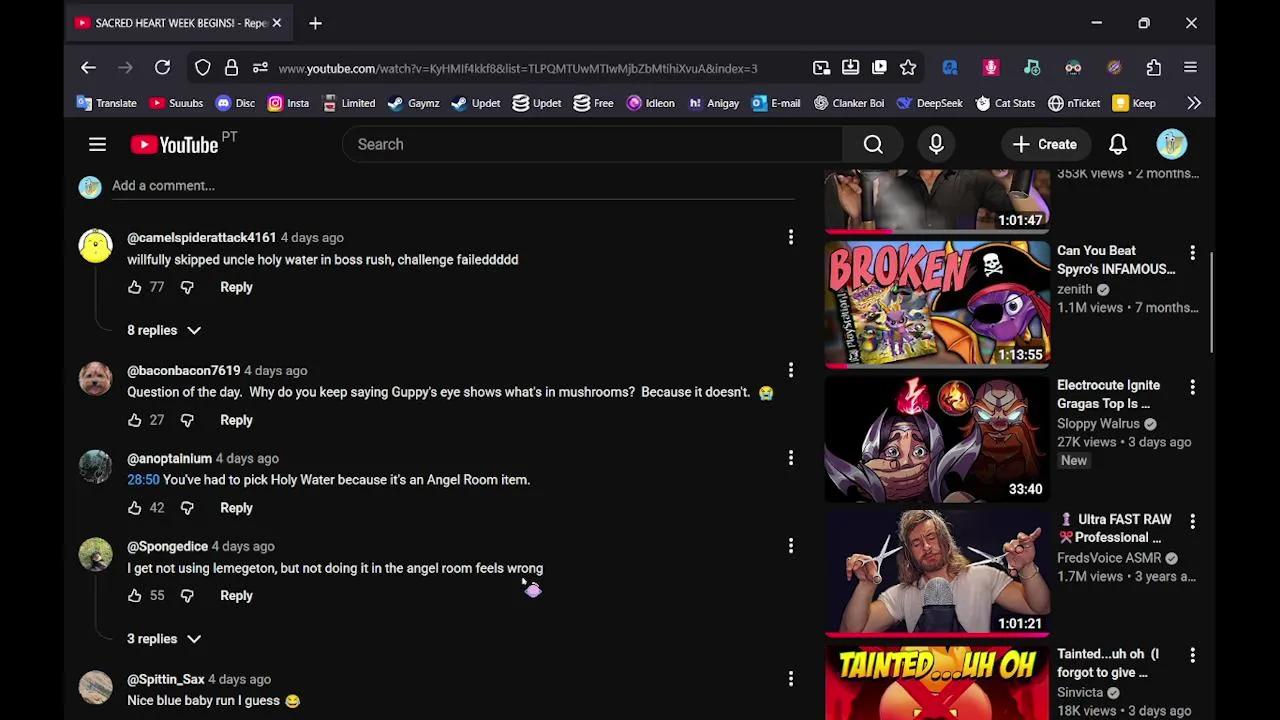1280x720 pixels.
Task: Like @camelspiderattack4161's comment
Action: click(x=134, y=287)
